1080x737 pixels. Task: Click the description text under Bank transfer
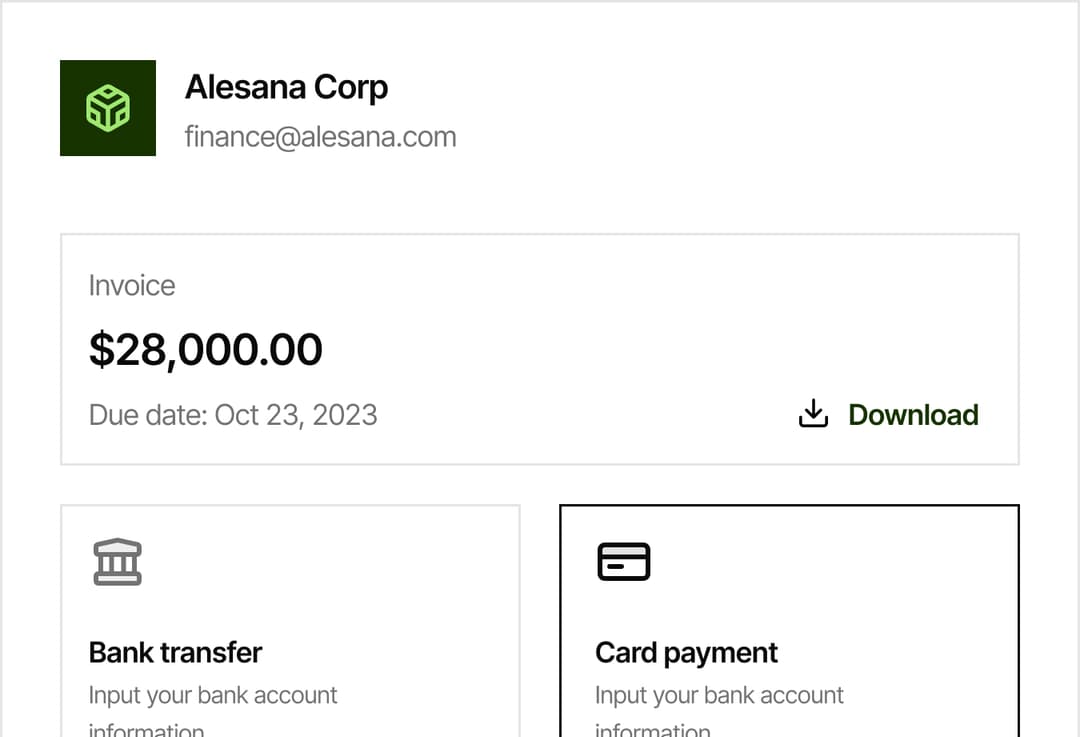pos(213,696)
